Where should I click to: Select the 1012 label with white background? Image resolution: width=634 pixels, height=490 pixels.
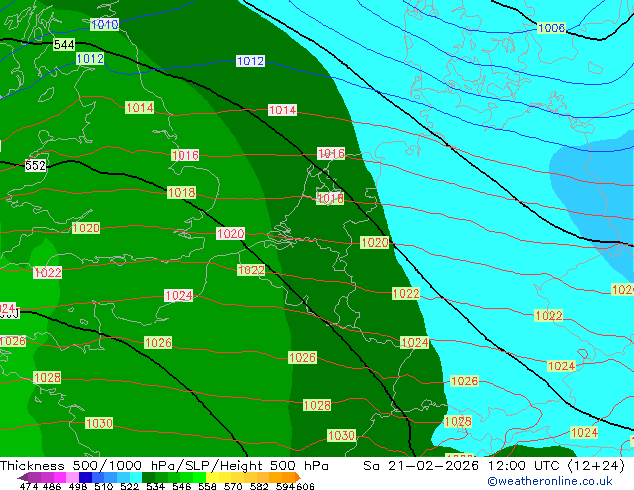click(250, 61)
